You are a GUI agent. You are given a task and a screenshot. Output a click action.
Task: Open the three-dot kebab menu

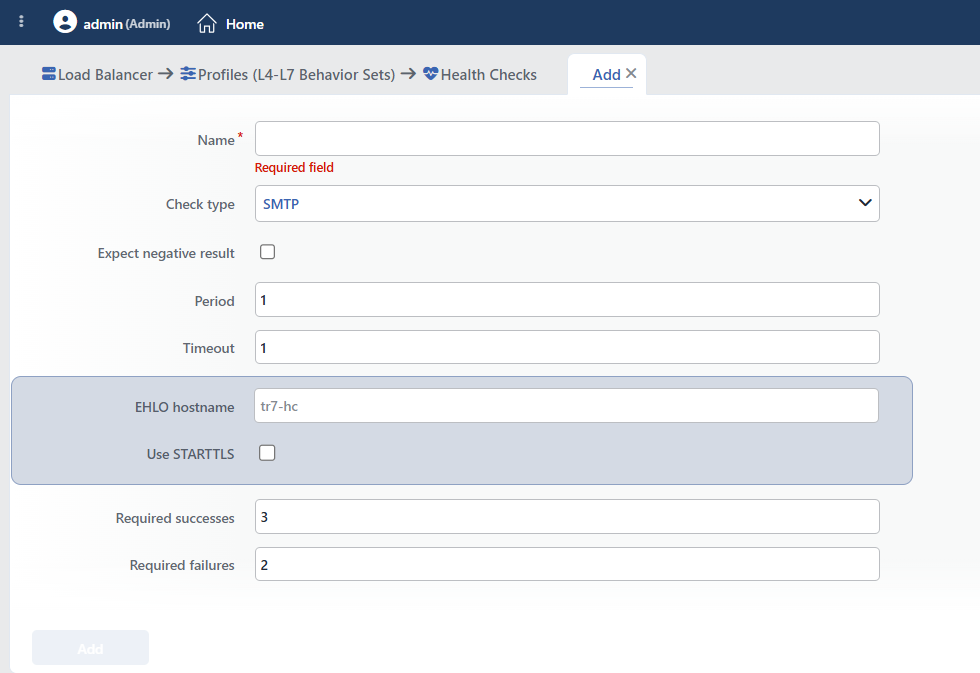[x=21, y=22]
